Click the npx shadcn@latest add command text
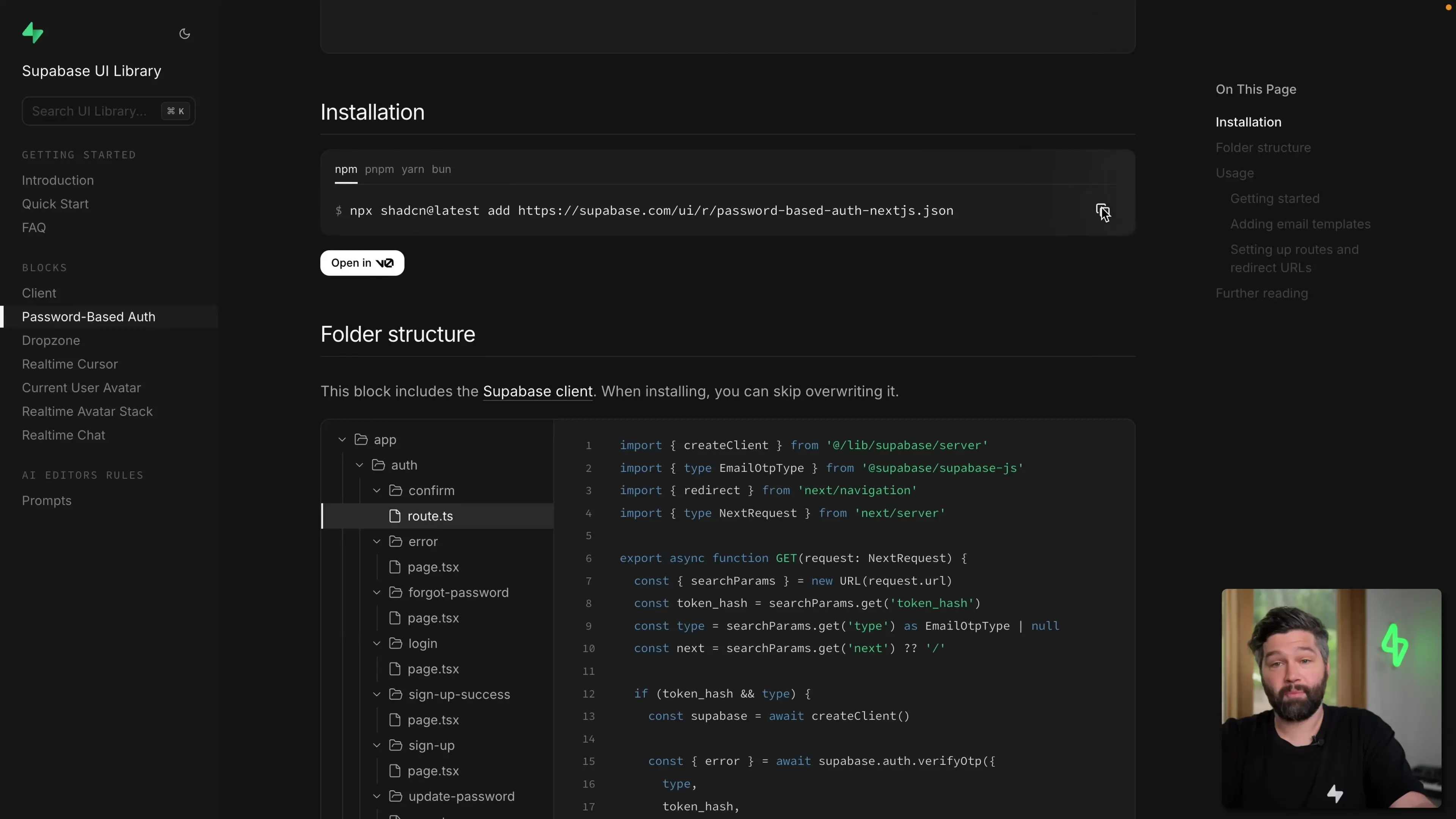 pos(651,211)
